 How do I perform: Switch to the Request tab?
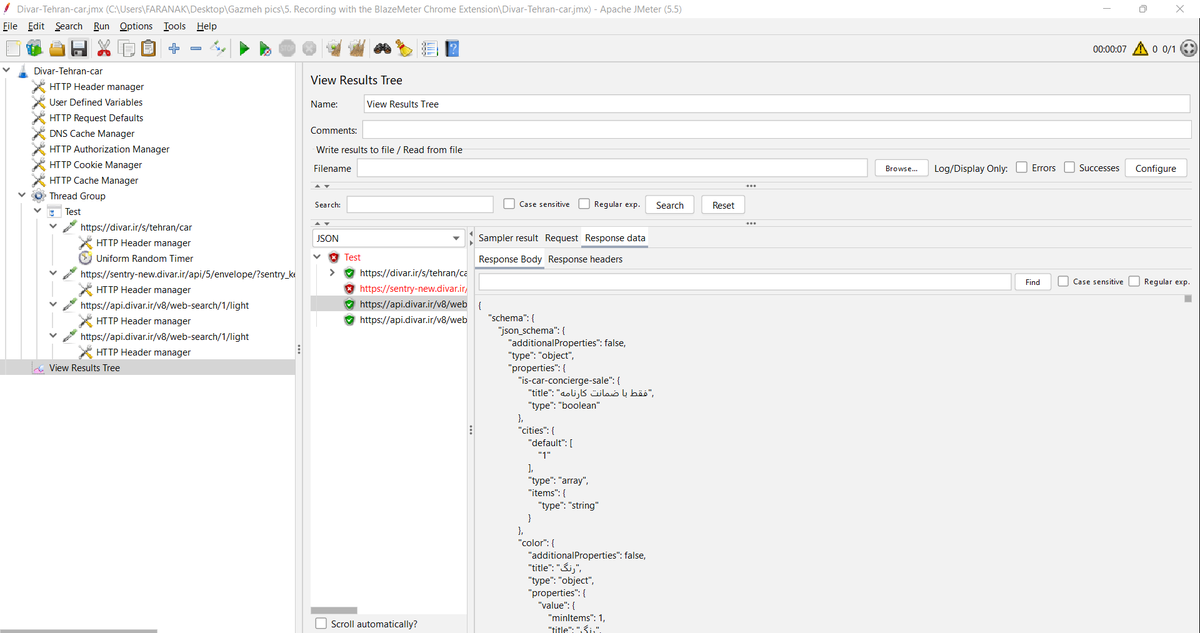[x=561, y=238]
